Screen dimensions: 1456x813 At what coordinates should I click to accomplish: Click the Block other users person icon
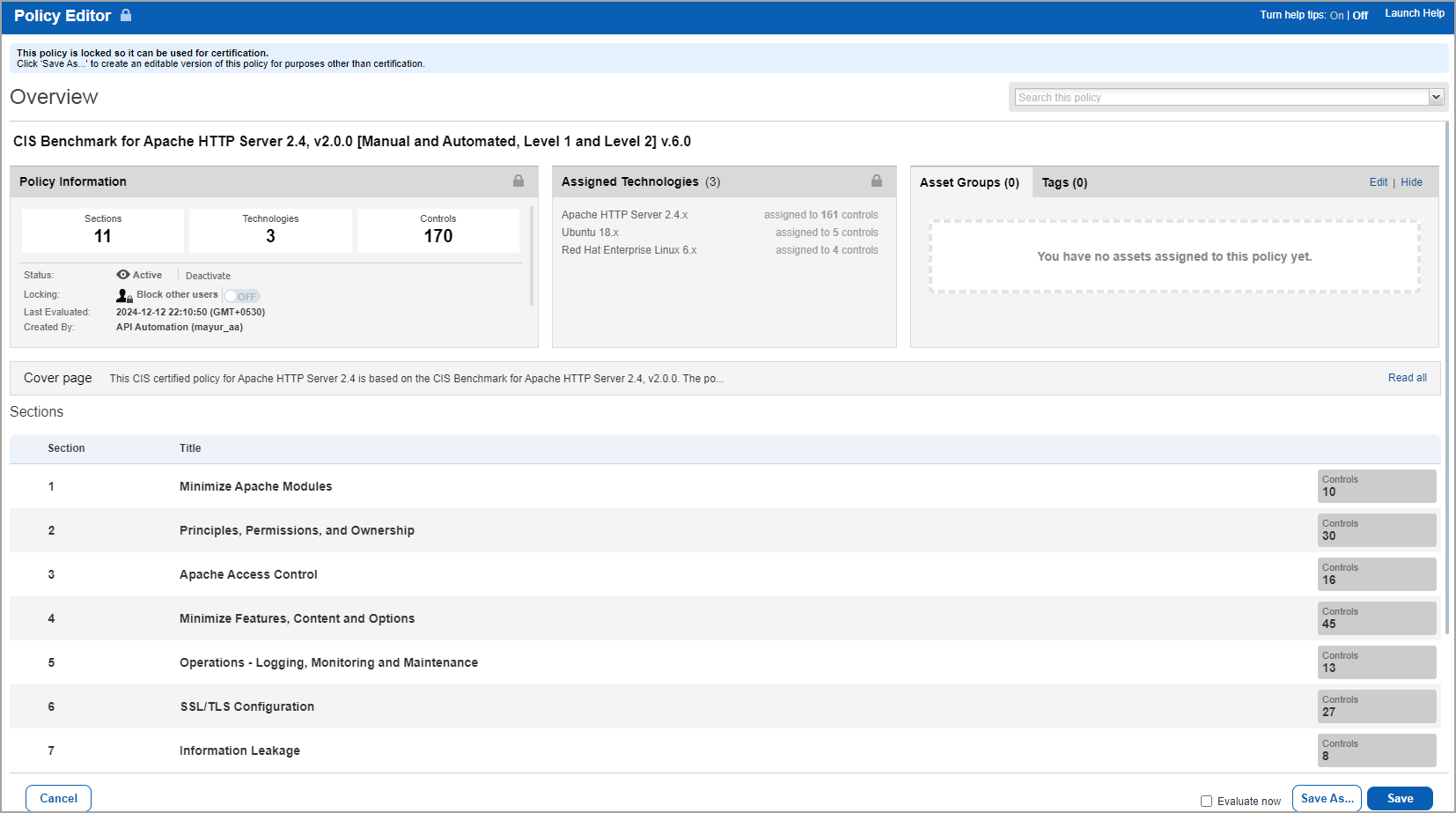(x=123, y=295)
